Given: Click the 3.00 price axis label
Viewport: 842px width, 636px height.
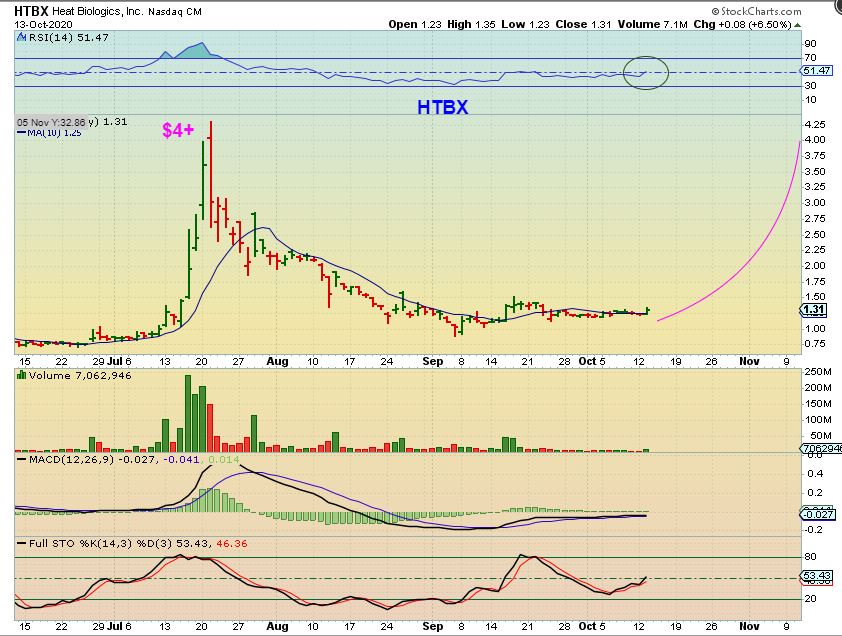Looking at the screenshot, I should click(x=815, y=203).
